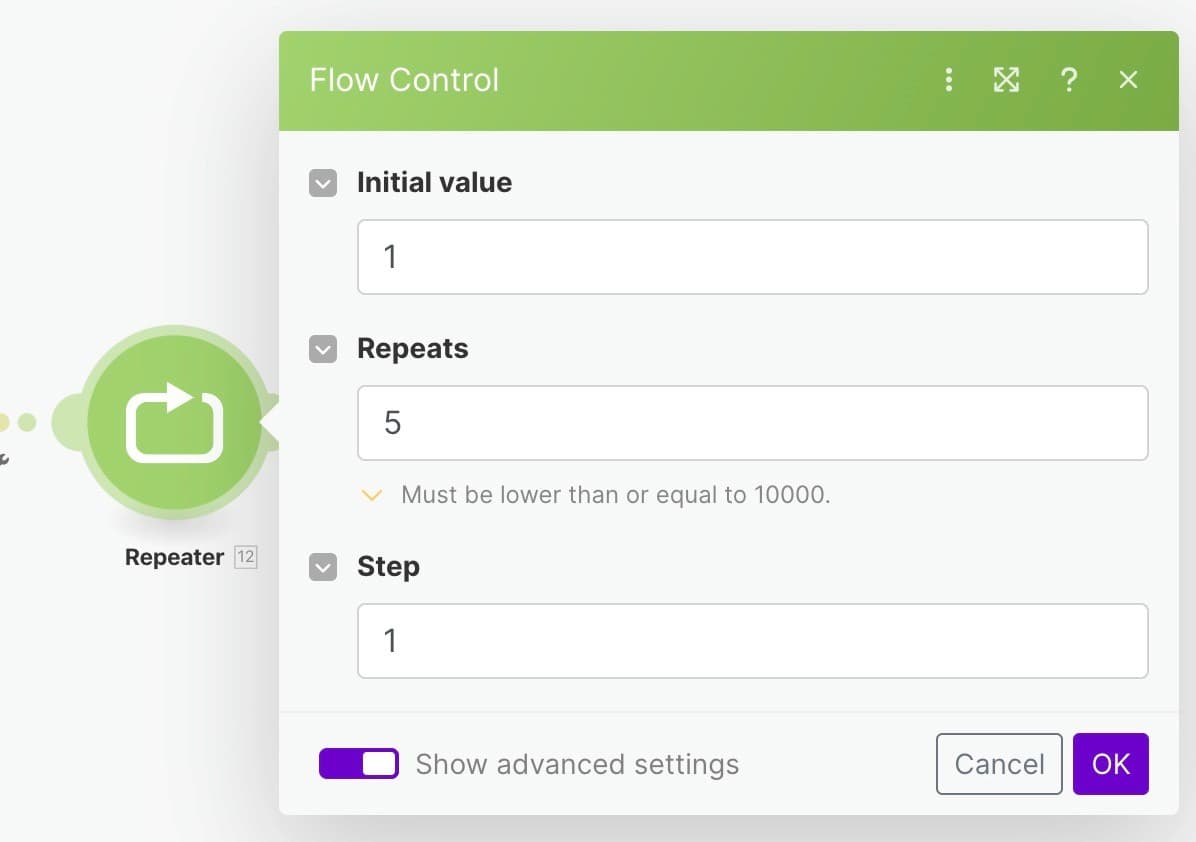Select the green Repeater module icon
Viewport: 1196px width, 842px height.
[x=175, y=423]
